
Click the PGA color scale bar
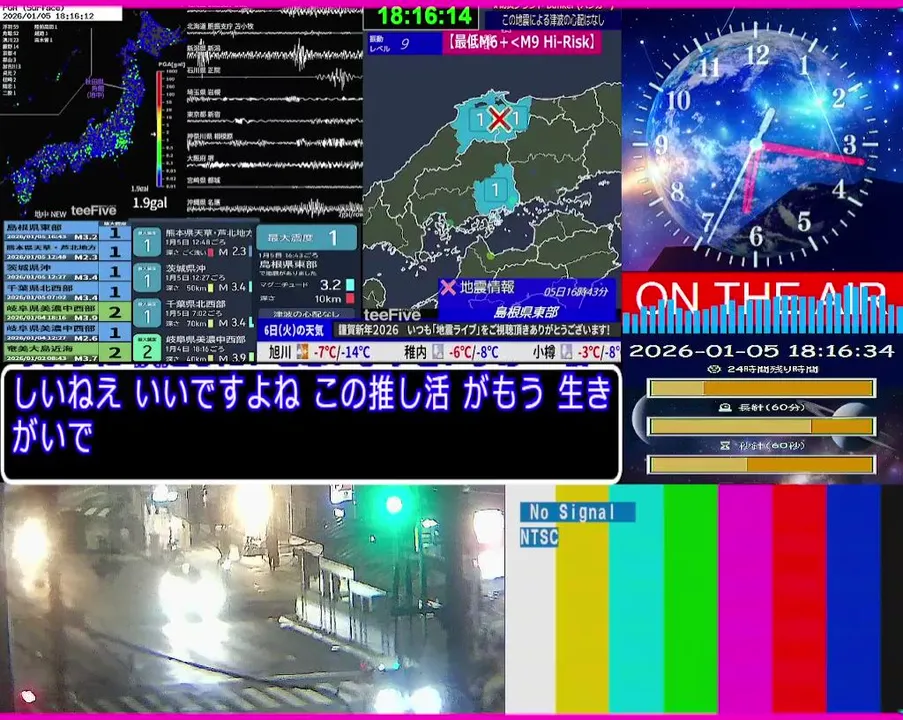click(158, 128)
